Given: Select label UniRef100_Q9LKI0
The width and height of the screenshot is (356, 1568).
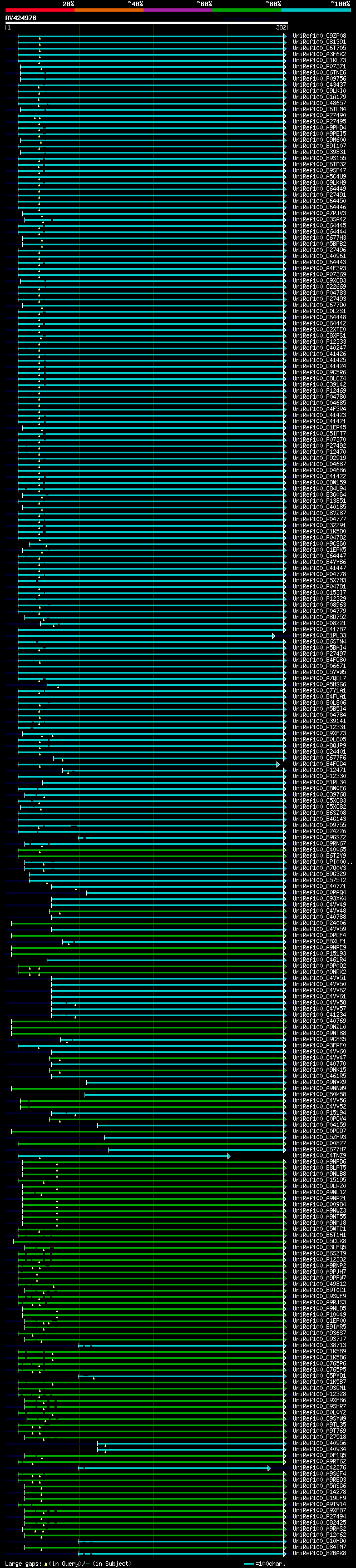Looking at the screenshot, I should tap(319, 91).
